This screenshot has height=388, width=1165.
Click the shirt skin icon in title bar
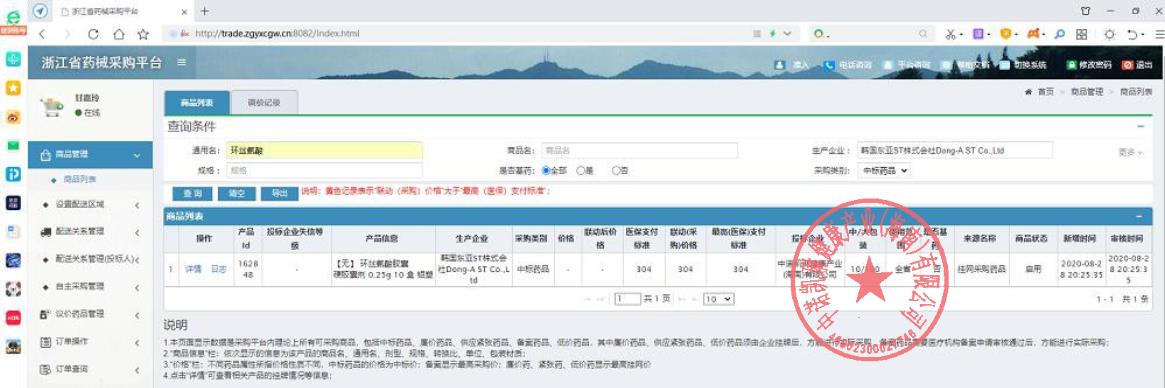click(1086, 11)
